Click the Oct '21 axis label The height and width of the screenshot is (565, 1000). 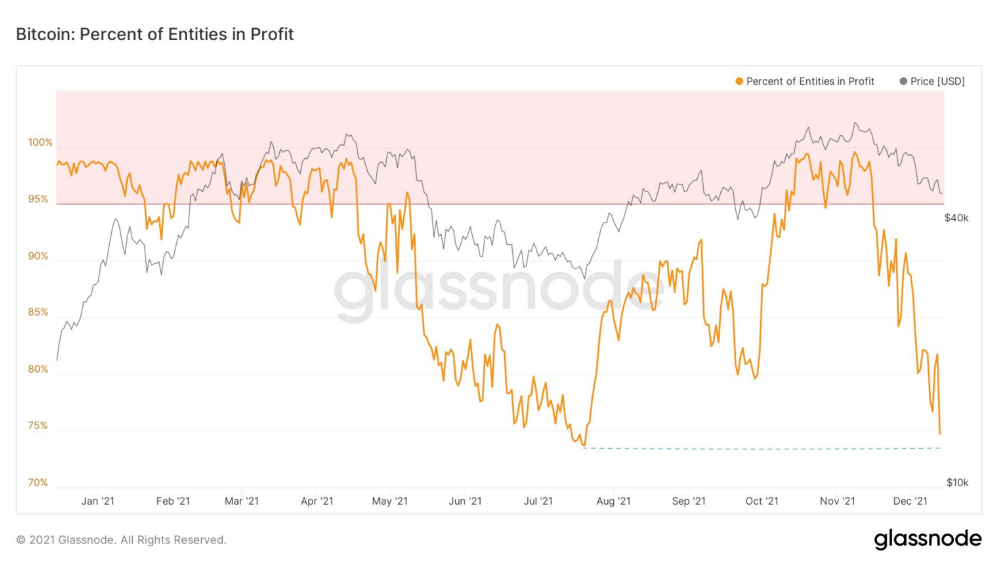tap(761, 501)
